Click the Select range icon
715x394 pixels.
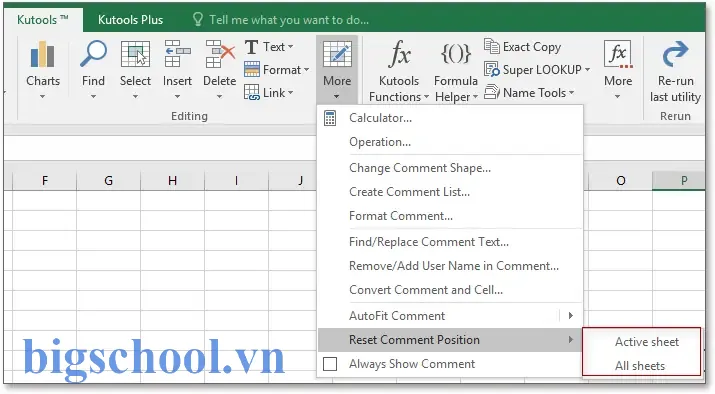click(x=135, y=54)
